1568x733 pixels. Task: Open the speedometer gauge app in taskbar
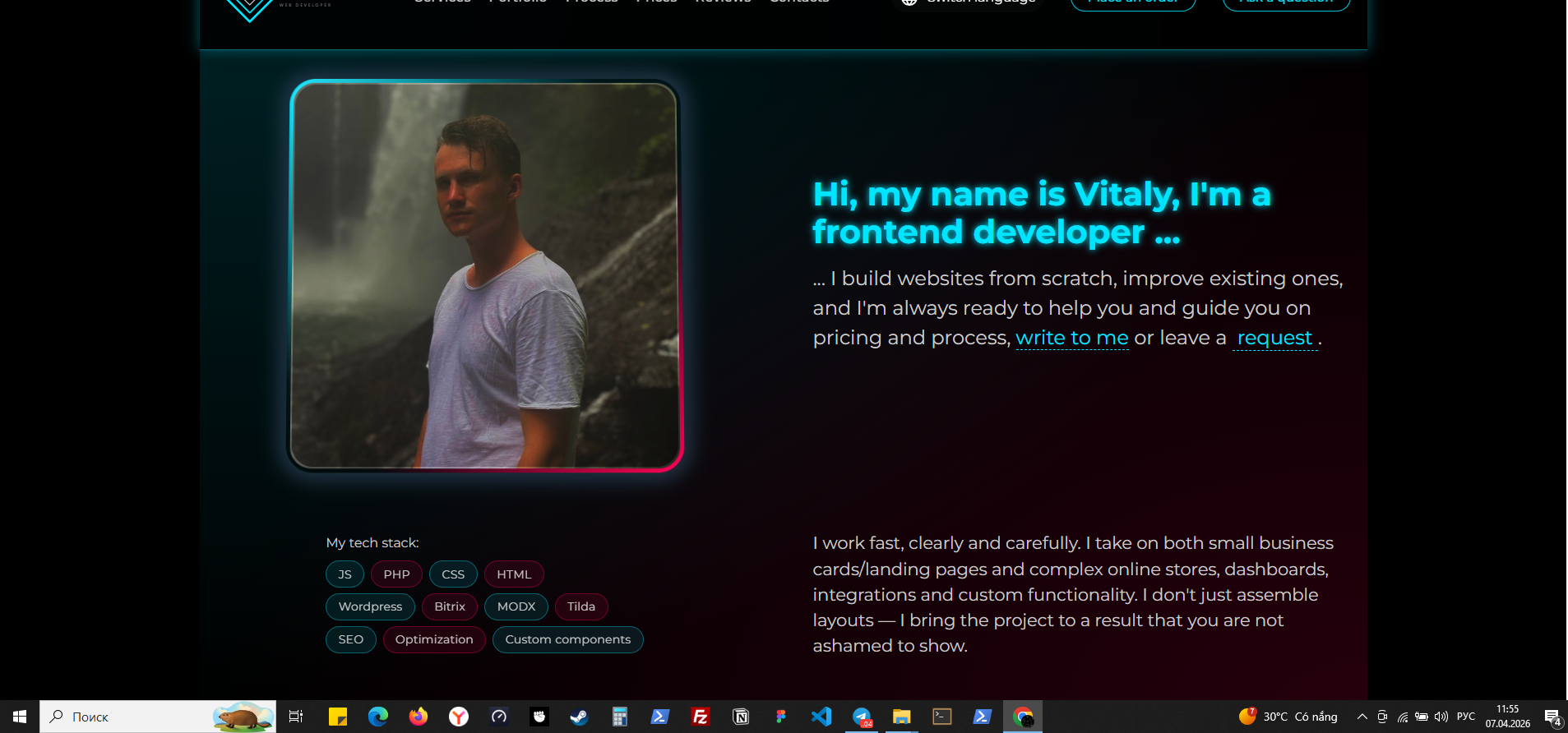click(x=499, y=717)
